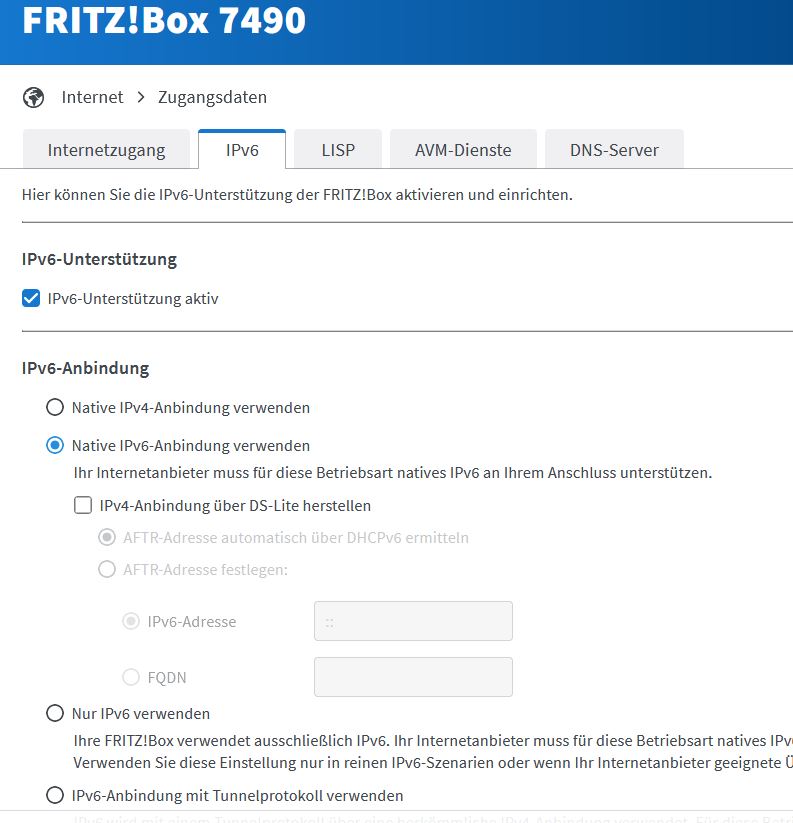The image size is (793, 823).
Task: Toggle IPv6-Unterstützung aktiv checkbox
Action: (x=31, y=298)
